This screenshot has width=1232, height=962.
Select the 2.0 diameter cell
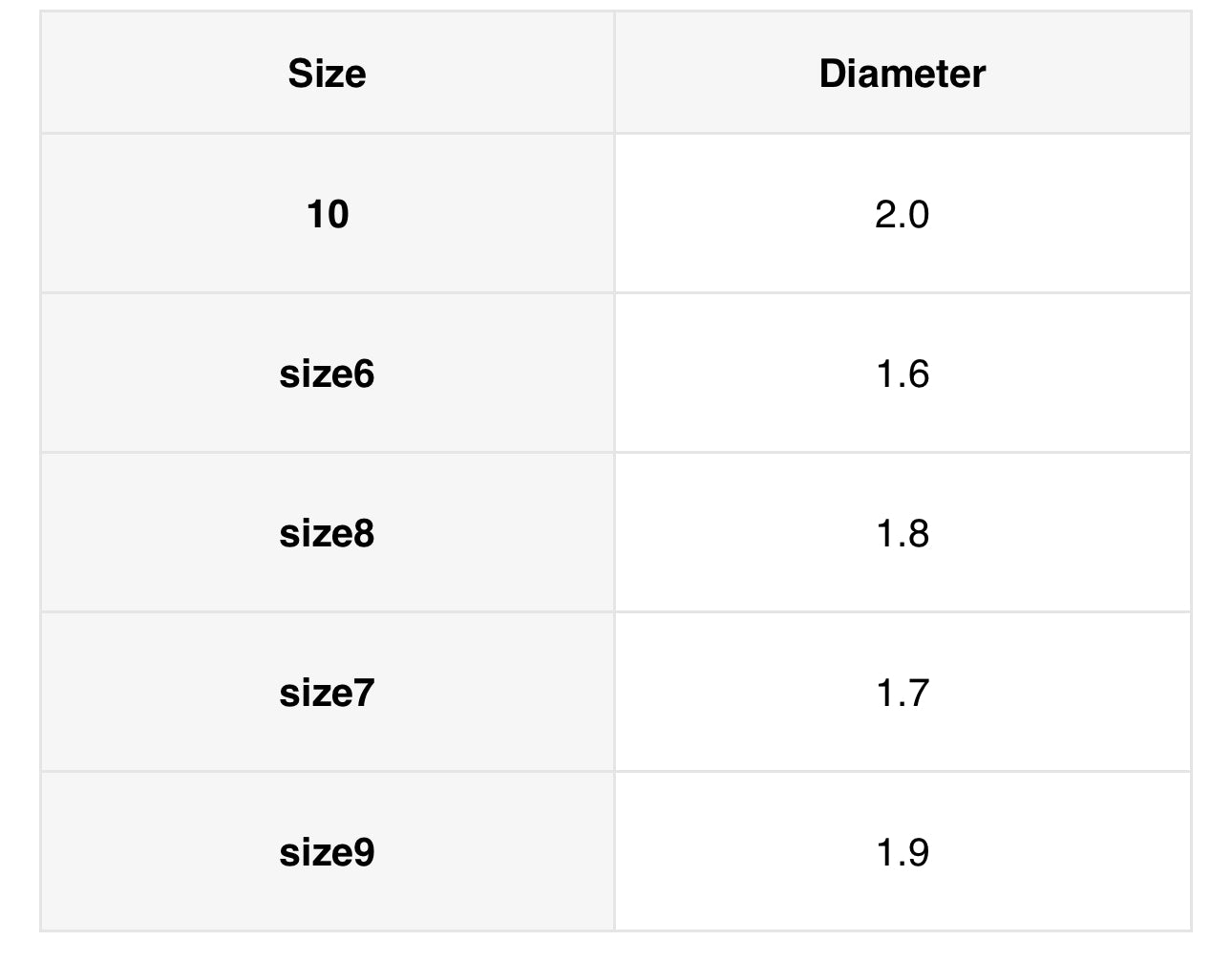coord(902,214)
